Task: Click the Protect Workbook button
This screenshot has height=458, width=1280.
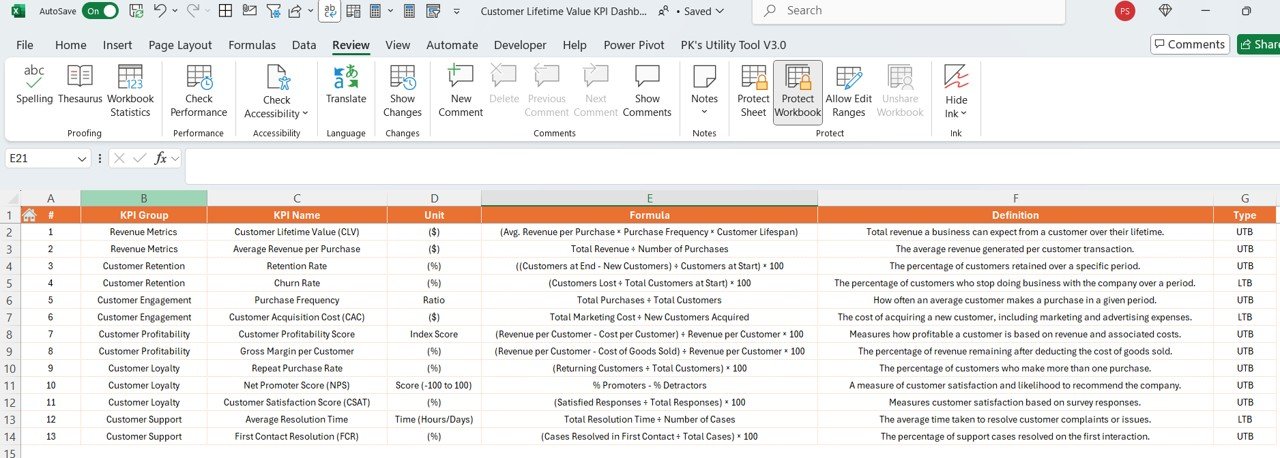Action: pyautogui.click(x=798, y=90)
